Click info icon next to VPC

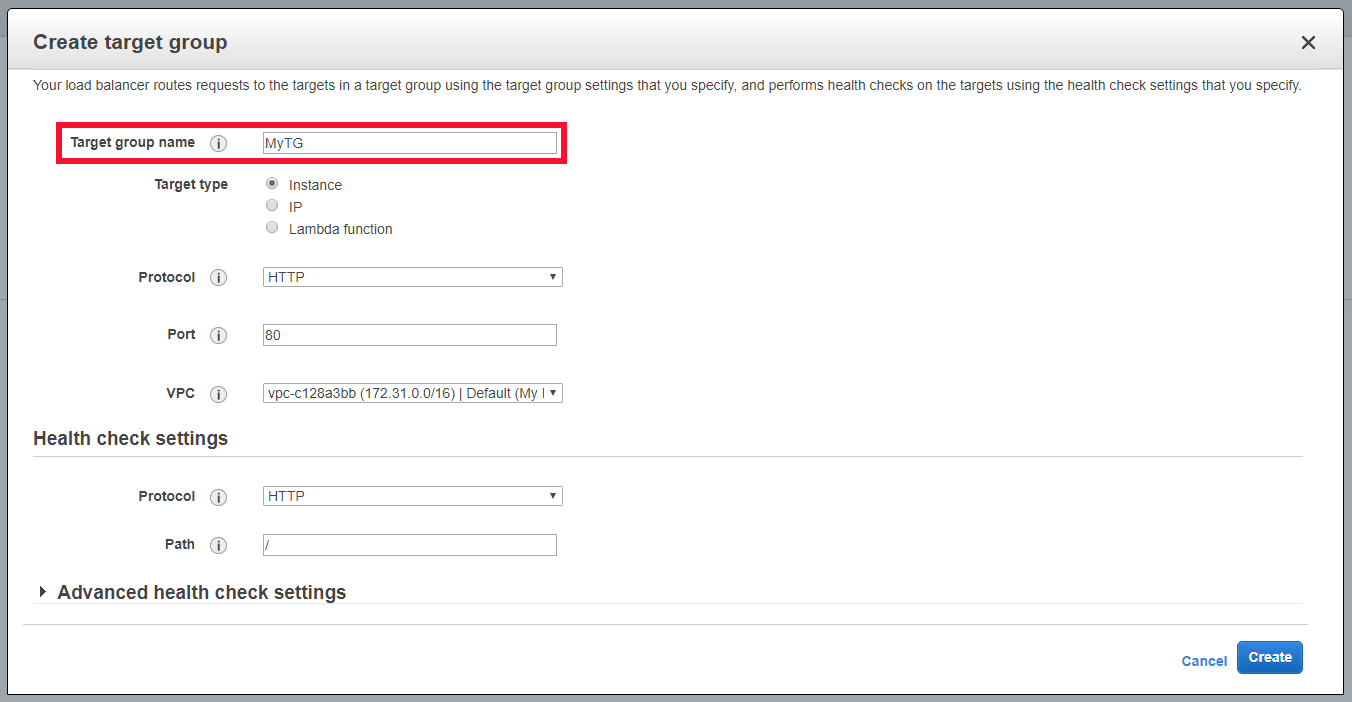click(219, 394)
